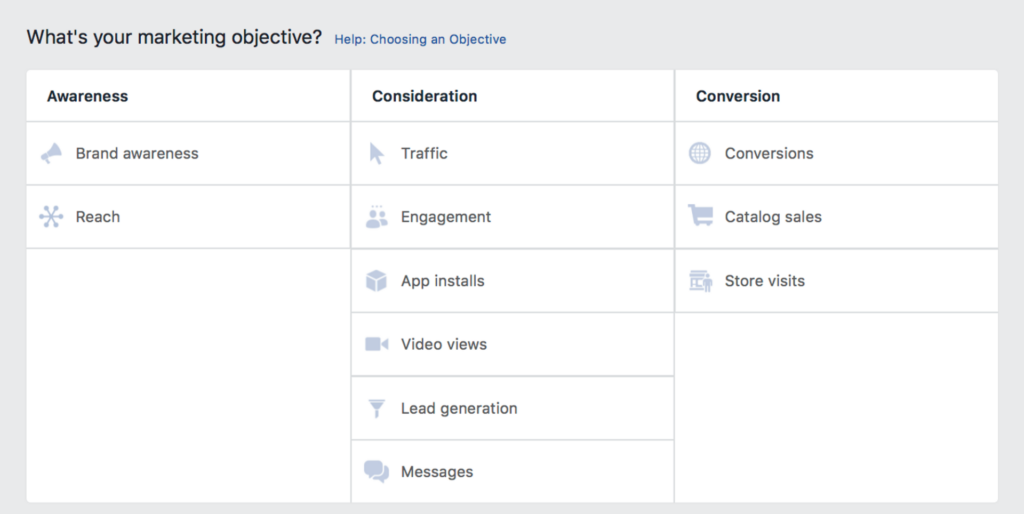Choose the Reach objective text

tap(98, 217)
